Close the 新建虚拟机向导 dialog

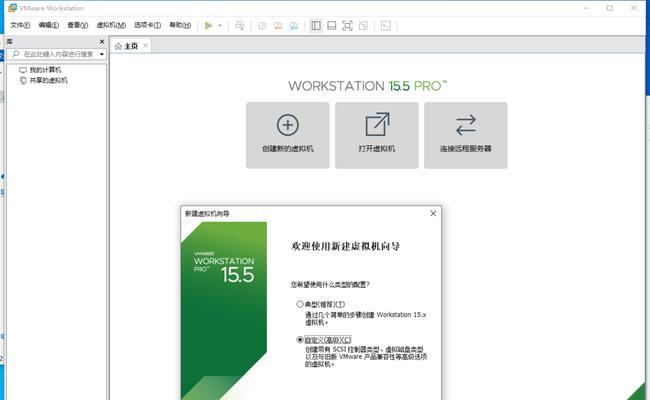tap(433, 213)
